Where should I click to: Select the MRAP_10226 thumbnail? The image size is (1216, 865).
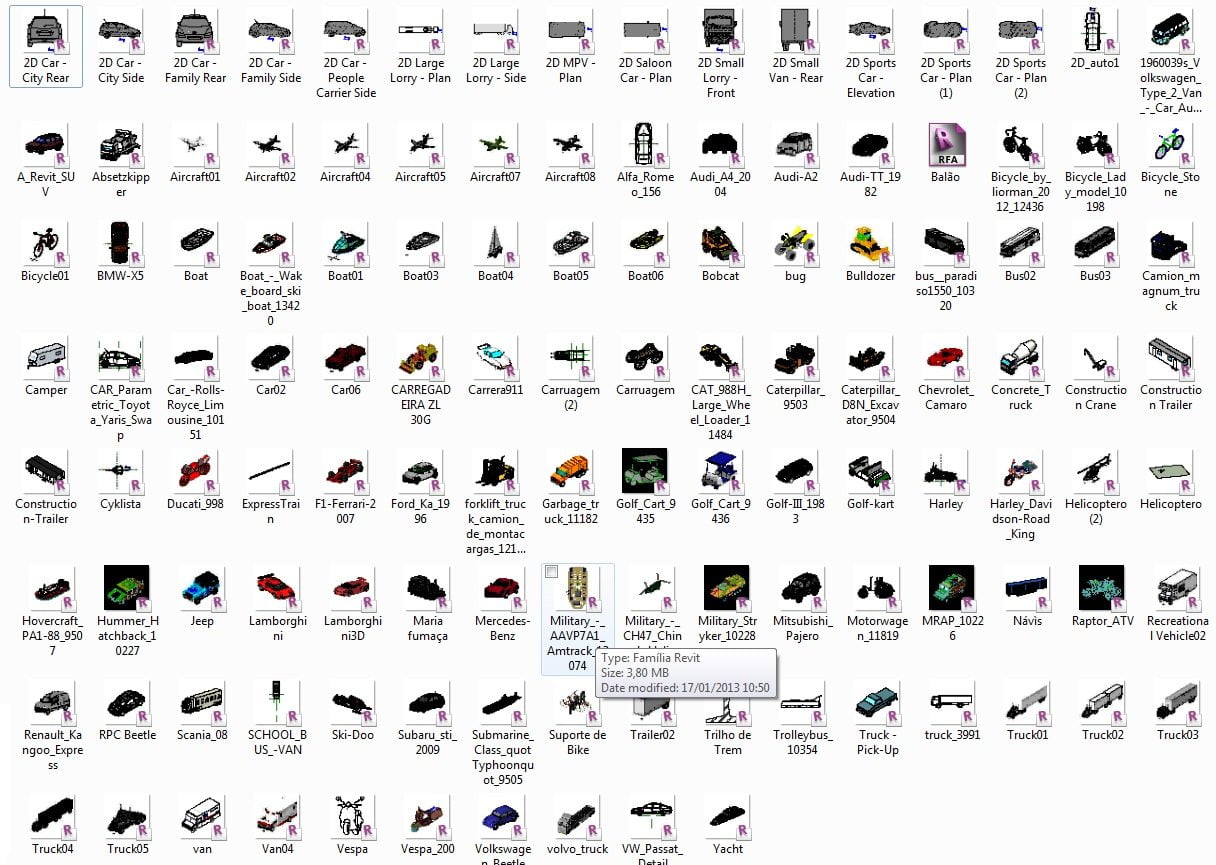(952, 588)
